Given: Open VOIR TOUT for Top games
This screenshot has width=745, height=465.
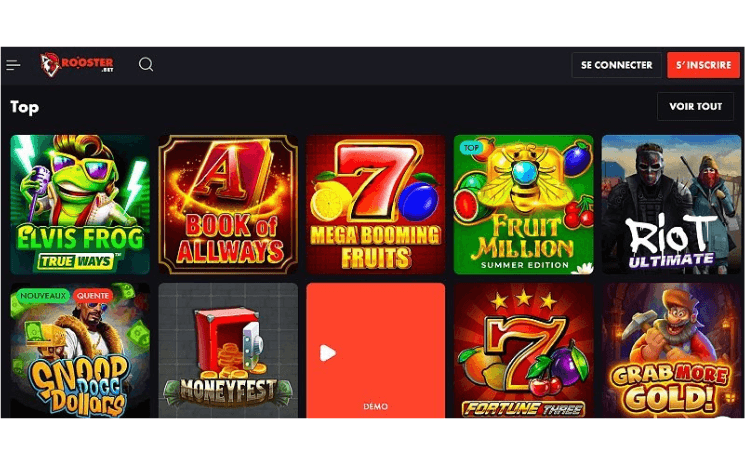Looking at the screenshot, I should point(695,106).
